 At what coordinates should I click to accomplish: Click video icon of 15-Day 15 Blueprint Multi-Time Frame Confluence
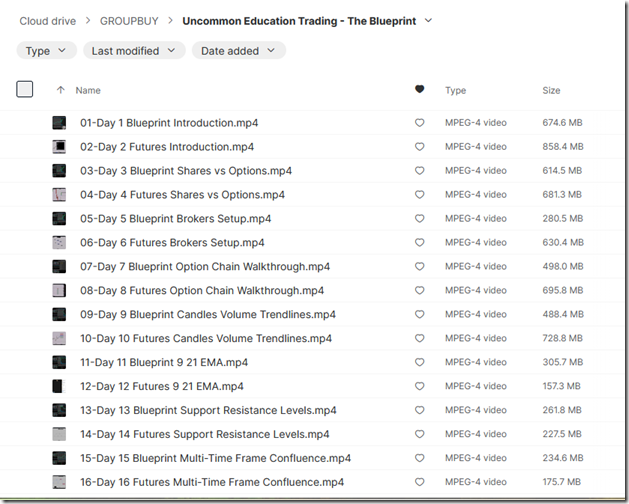59,458
